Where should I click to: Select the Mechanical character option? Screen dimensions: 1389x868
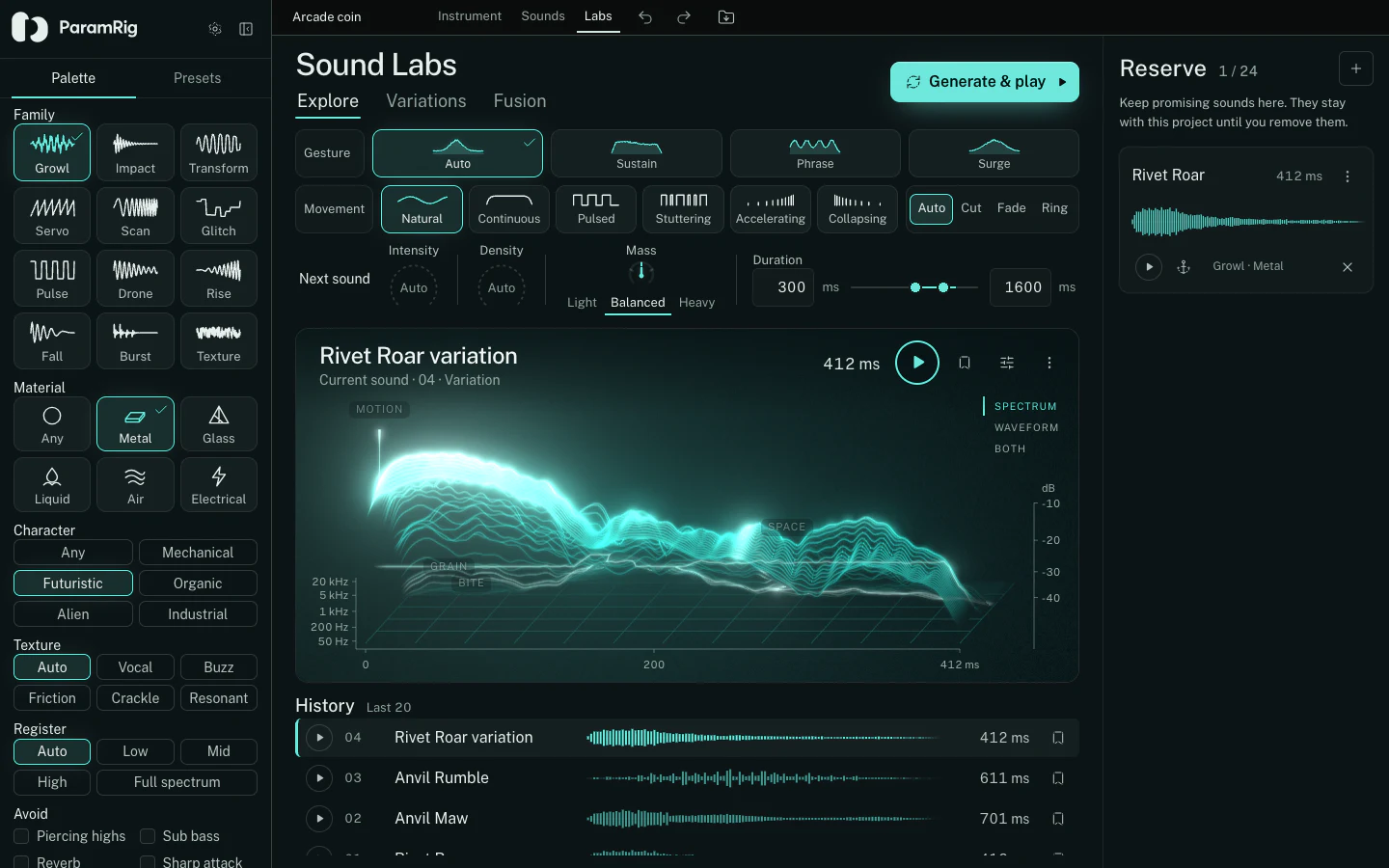(x=198, y=553)
